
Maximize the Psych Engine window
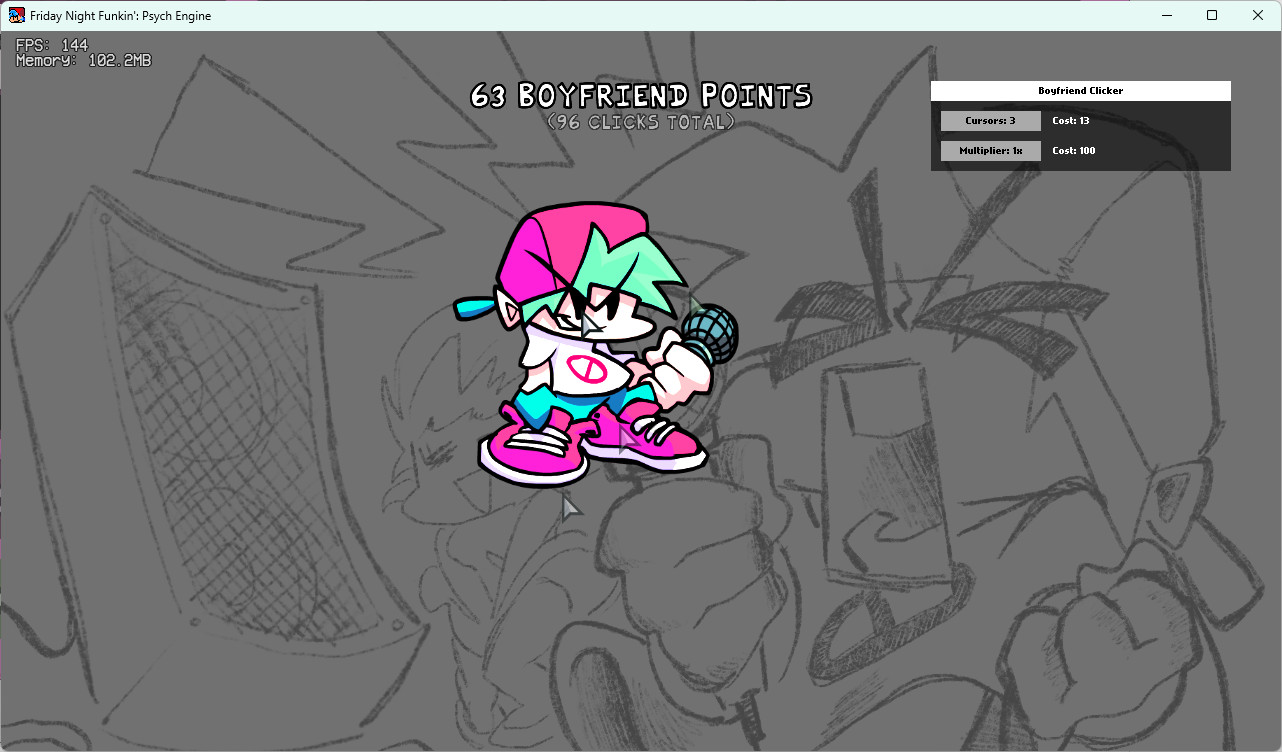tap(1212, 16)
